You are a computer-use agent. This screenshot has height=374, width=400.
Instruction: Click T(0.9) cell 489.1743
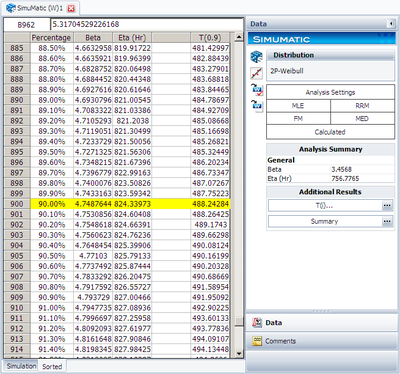click(210, 225)
